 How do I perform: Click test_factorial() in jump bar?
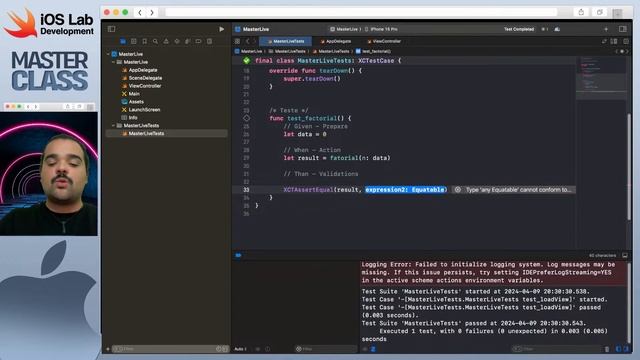[373, 51]
